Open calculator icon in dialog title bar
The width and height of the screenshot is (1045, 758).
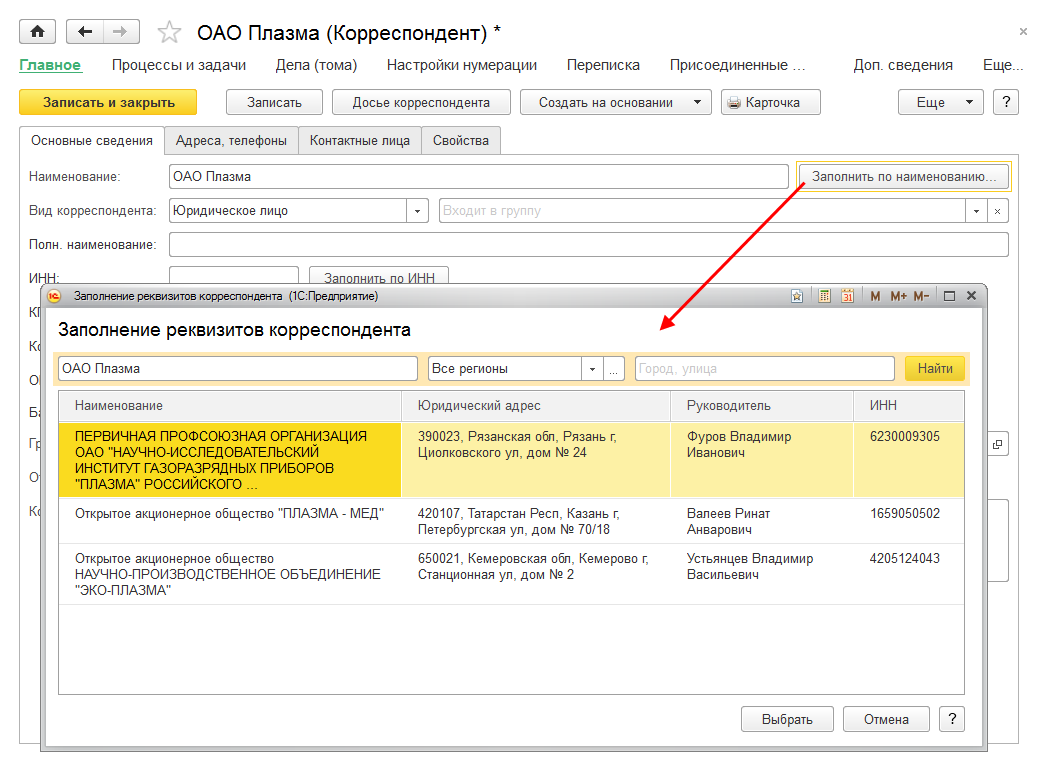point(824,296)
